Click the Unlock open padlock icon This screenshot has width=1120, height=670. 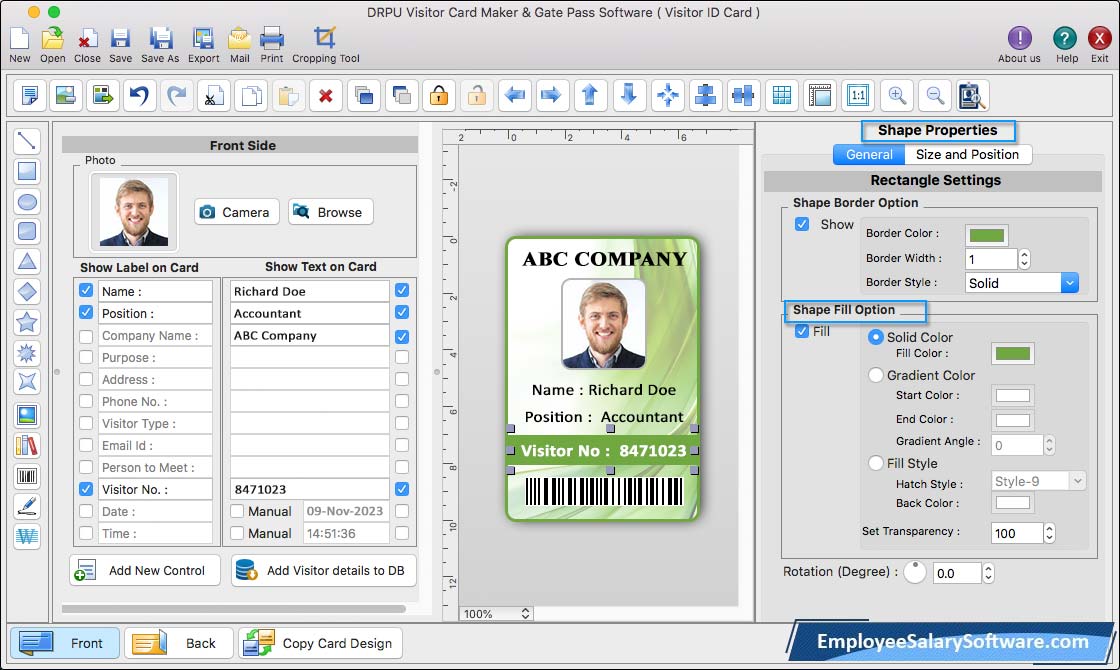click(476, 95)
